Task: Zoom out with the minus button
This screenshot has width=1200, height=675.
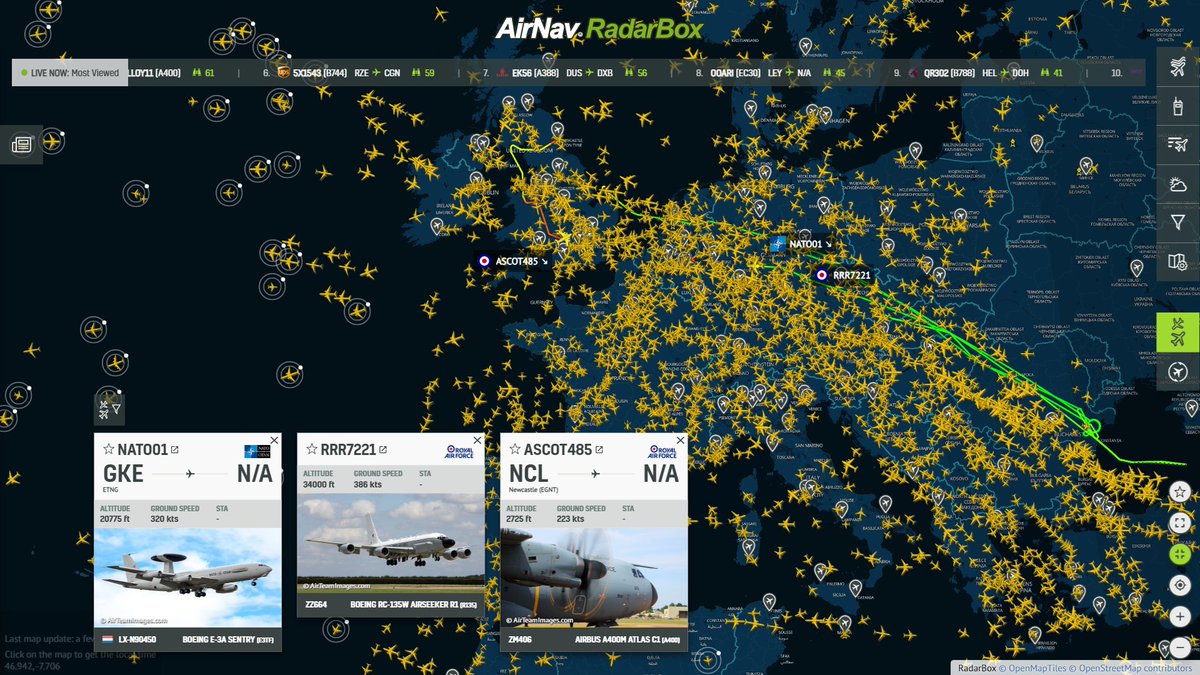Action: click(1180, 648)
